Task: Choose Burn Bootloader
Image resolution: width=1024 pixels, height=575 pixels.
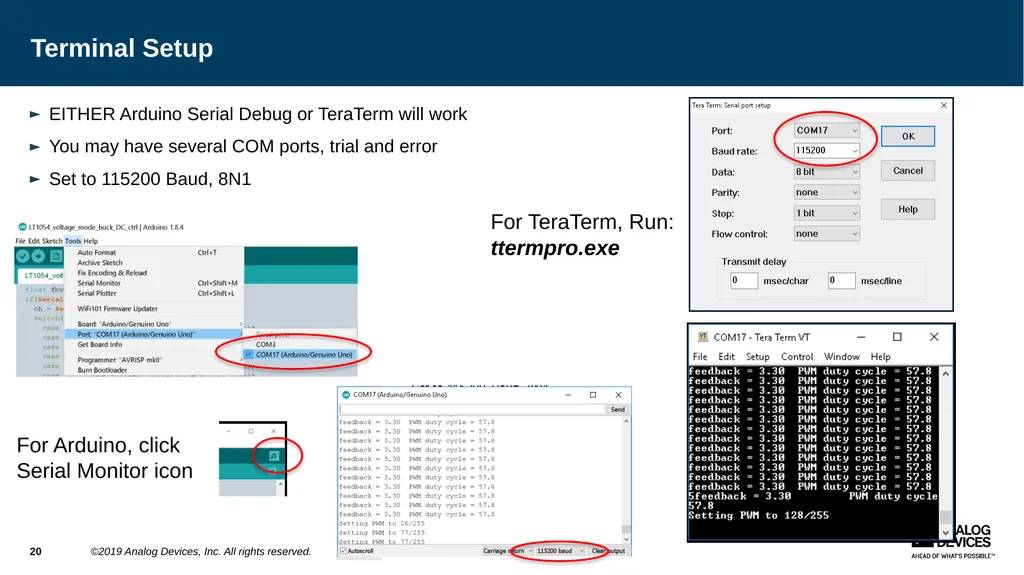Action: coord(154,370)
